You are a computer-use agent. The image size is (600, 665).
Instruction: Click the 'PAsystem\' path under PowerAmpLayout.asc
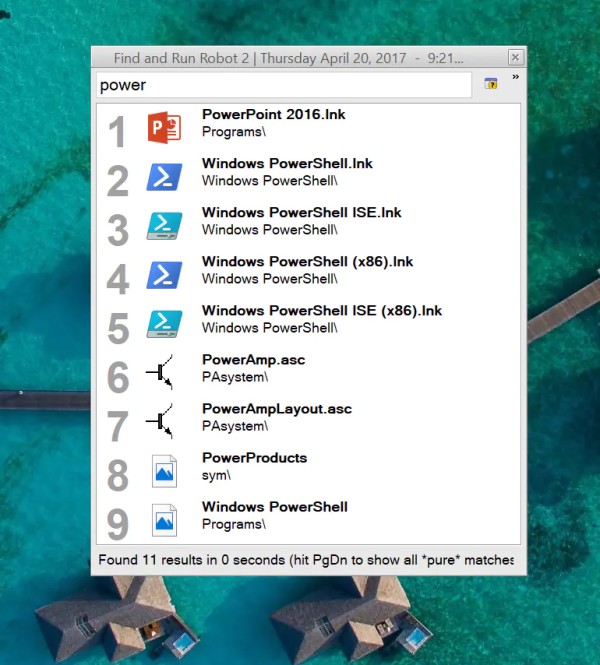pos(235,426)
